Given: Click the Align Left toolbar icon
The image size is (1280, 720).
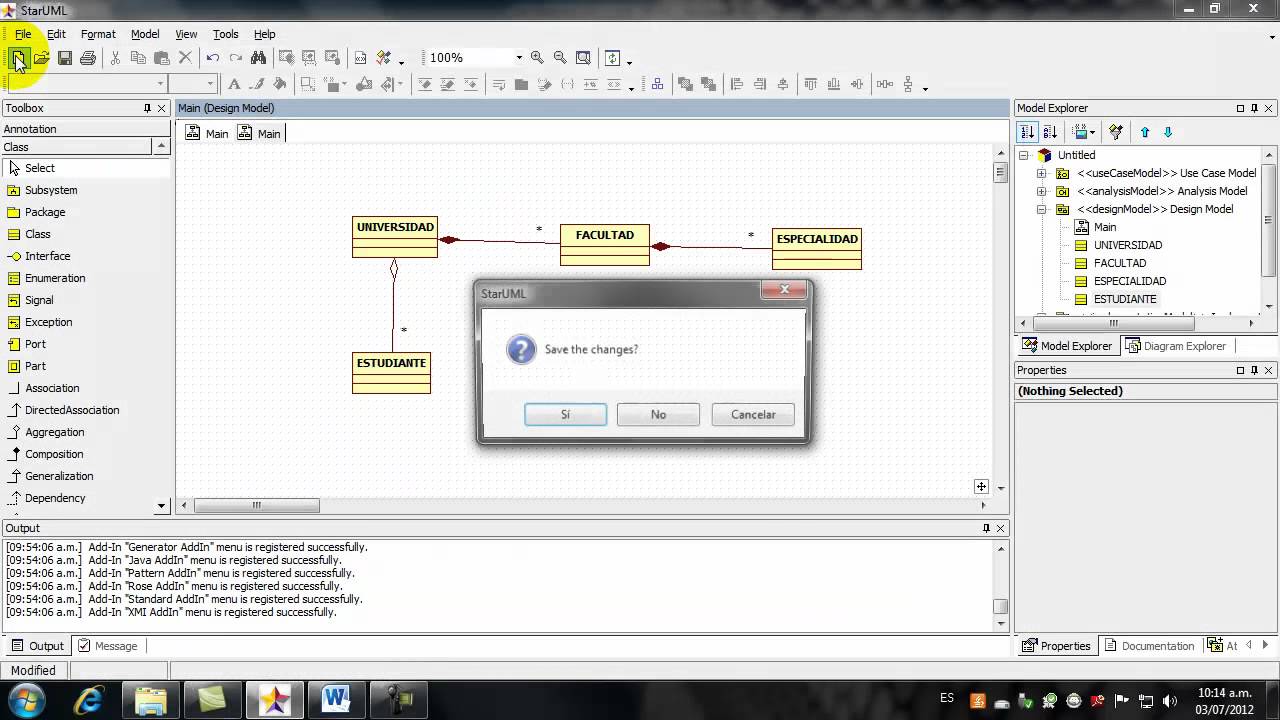Looking at the screenshot, I should [x=737, y=85].
